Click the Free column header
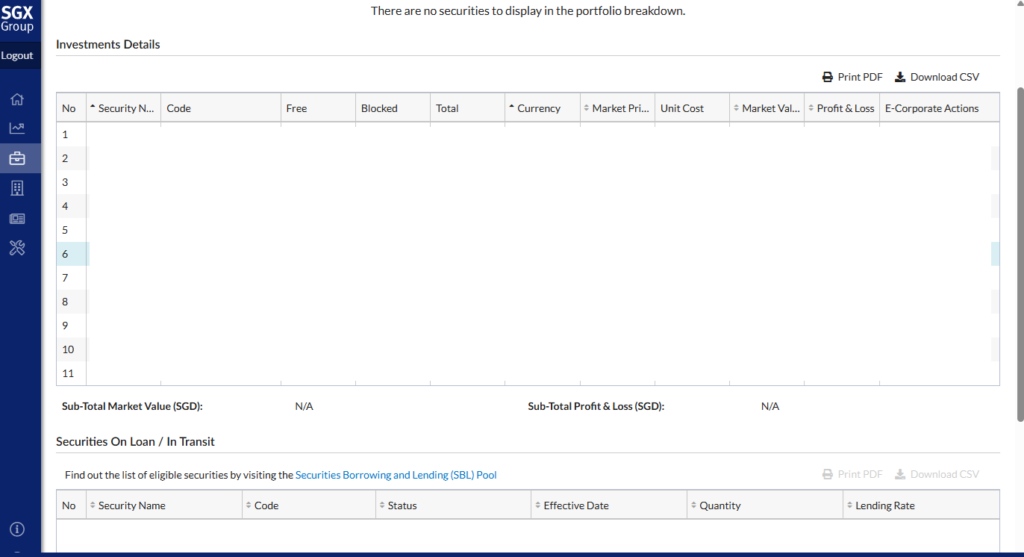The image size is (1024, 557). click(x=318, y=108)
